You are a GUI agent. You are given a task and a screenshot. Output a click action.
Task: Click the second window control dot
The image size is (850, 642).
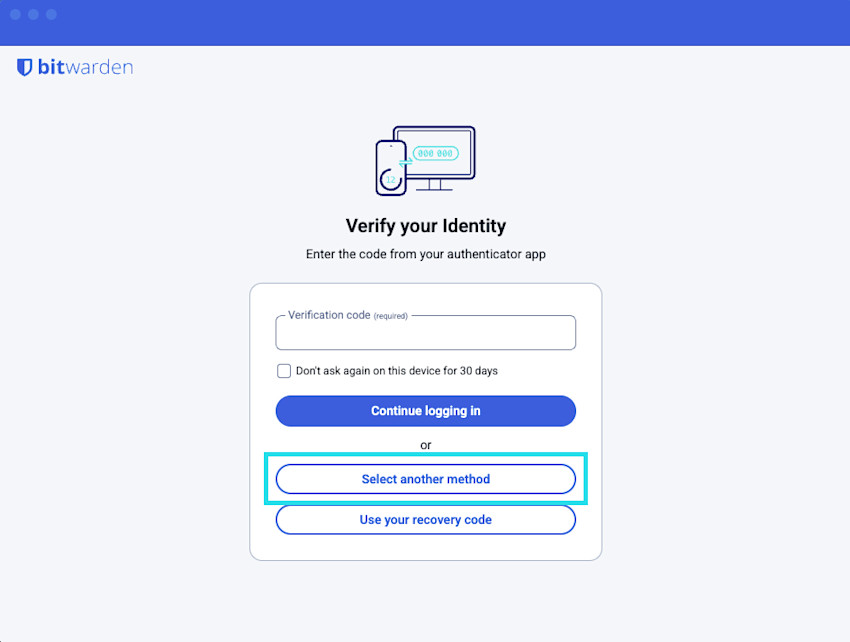pos(33,15)
